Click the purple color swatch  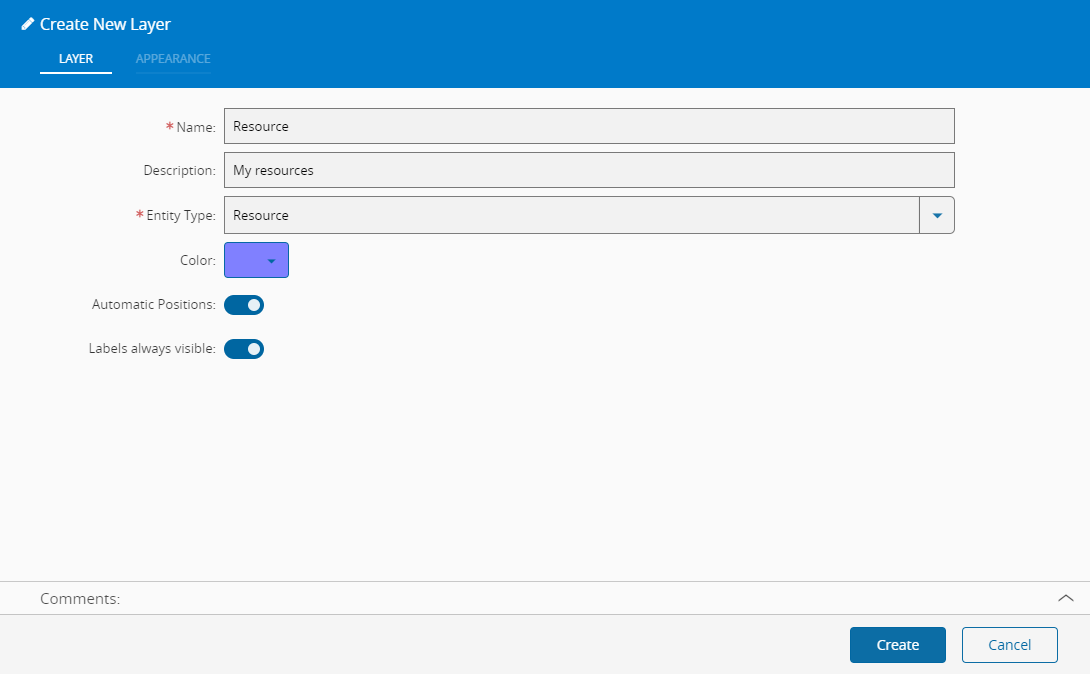[x=245, y=260]
